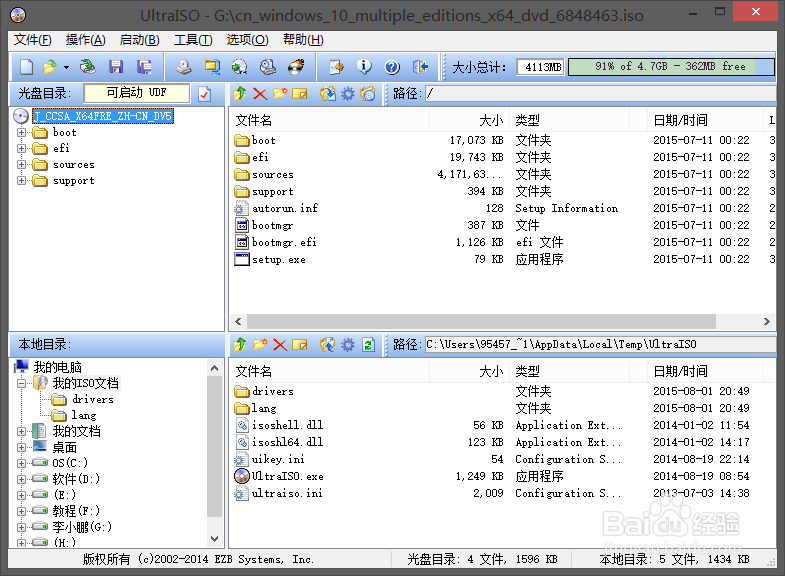Expand the sources folder in disc tree
The image size is (785, 576).
tap(21, 165)
